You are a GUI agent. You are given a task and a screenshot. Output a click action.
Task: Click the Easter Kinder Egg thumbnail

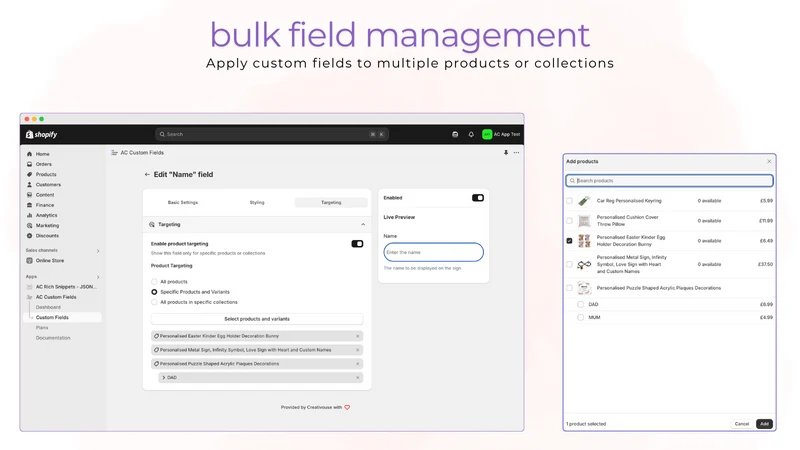tap(584, 241)
